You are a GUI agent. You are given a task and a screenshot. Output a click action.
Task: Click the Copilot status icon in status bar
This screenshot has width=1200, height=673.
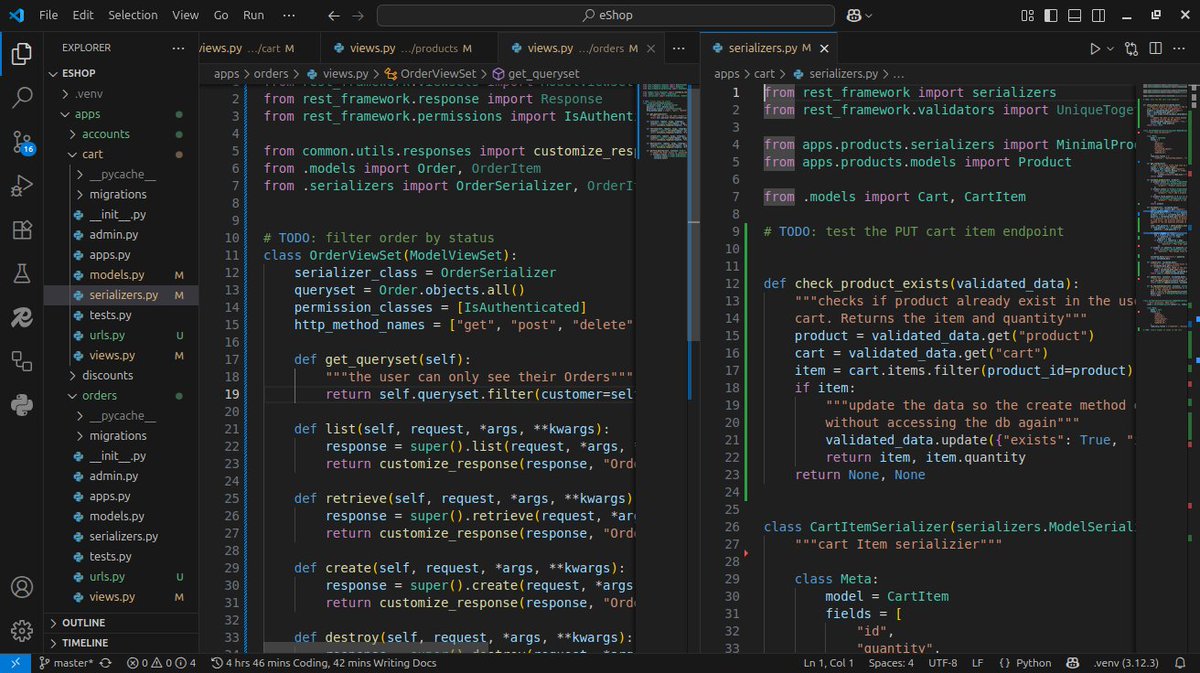pyautogui.click(x=1071, y=663)
